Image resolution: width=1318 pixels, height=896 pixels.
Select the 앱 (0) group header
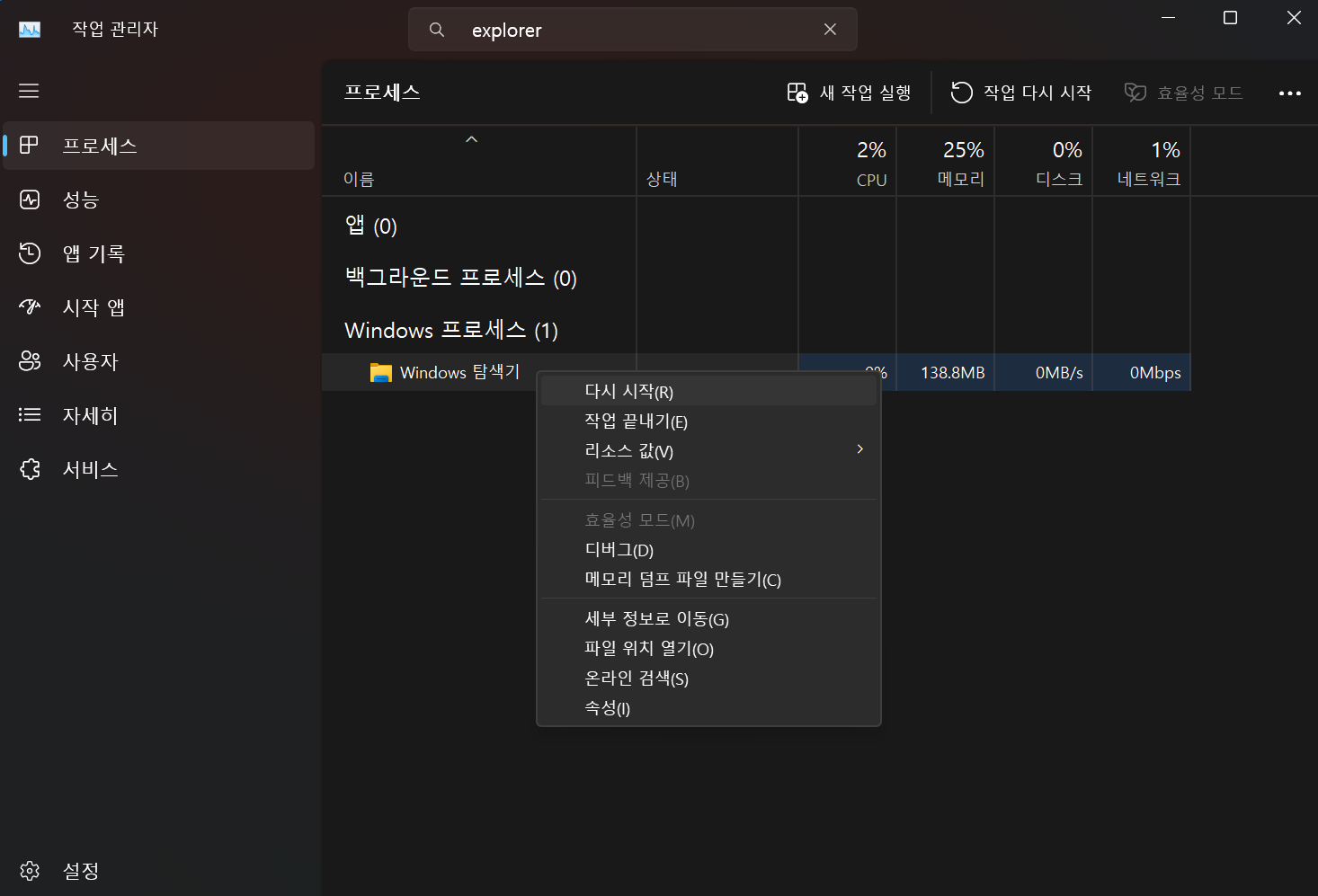click(370, 226)
